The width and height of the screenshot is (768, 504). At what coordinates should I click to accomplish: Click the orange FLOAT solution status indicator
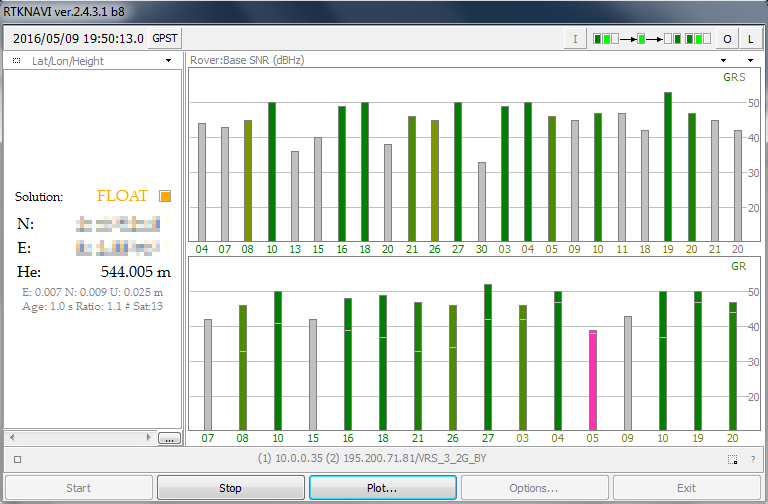tap(166, 196)
